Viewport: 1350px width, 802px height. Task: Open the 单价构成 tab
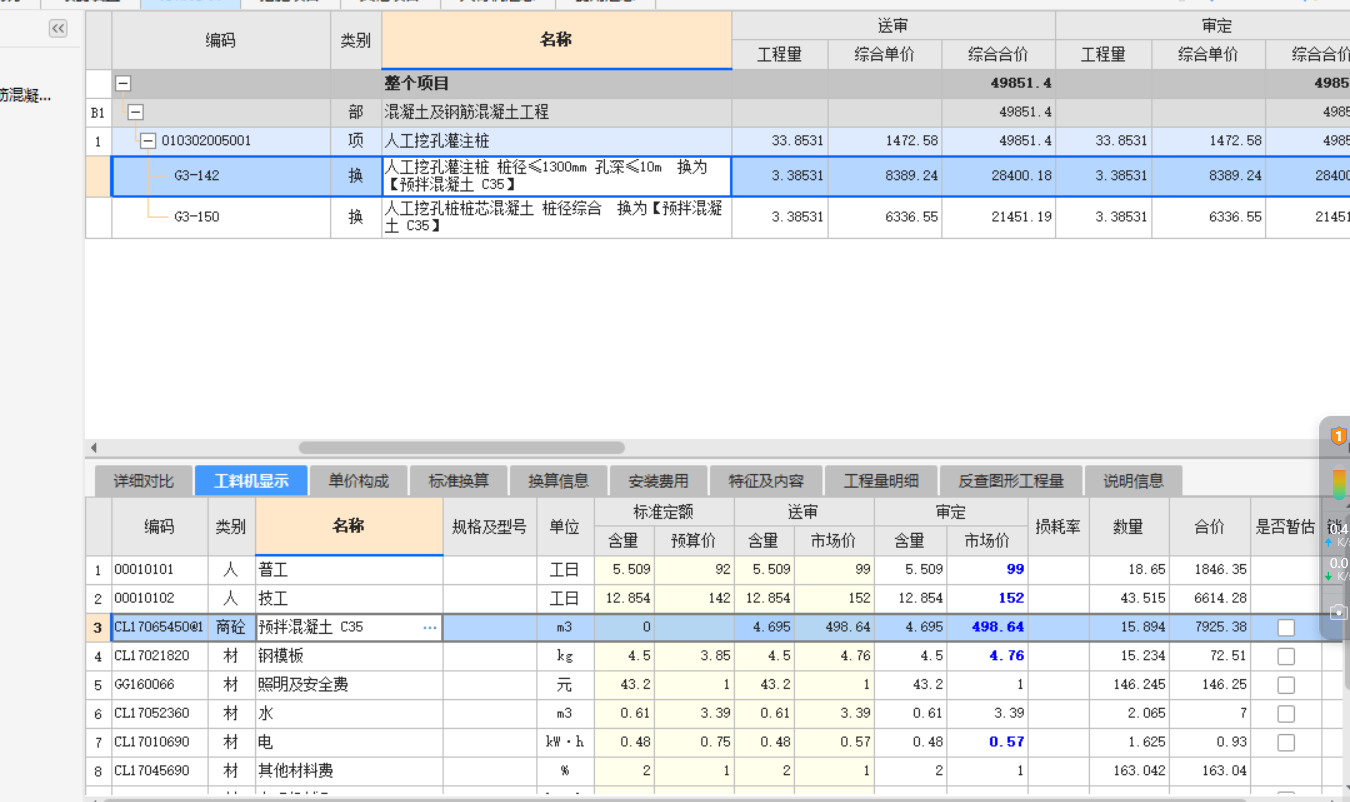pyautogui.click(x=359, y=481)
